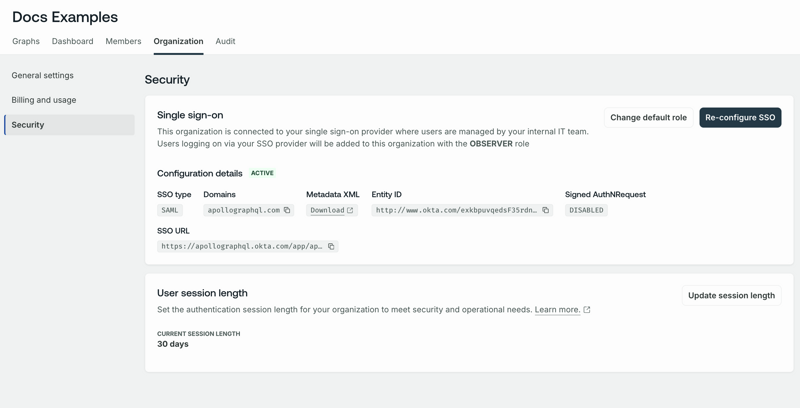Select the Organization tab
Image resolution: width=800 pixels, height=408 pixels.
click(x=178, y=41)
